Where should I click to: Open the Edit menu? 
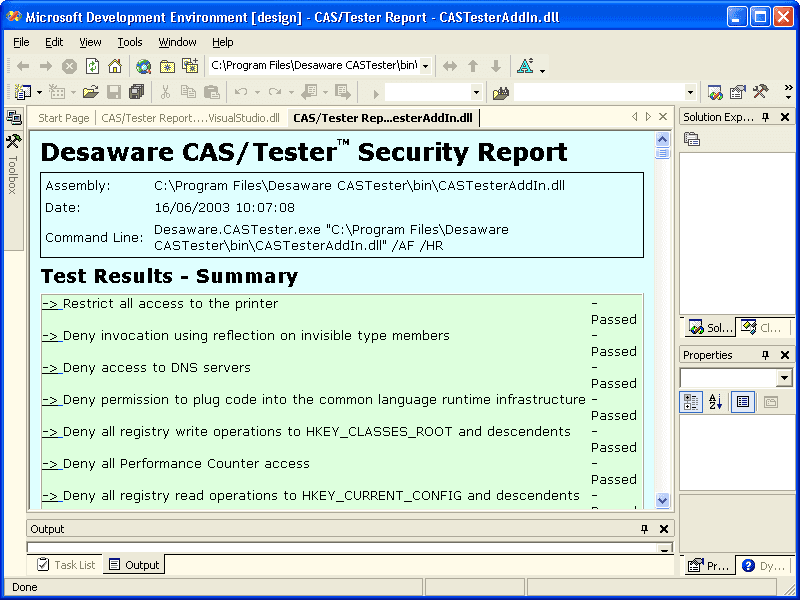tap(54, 42)
